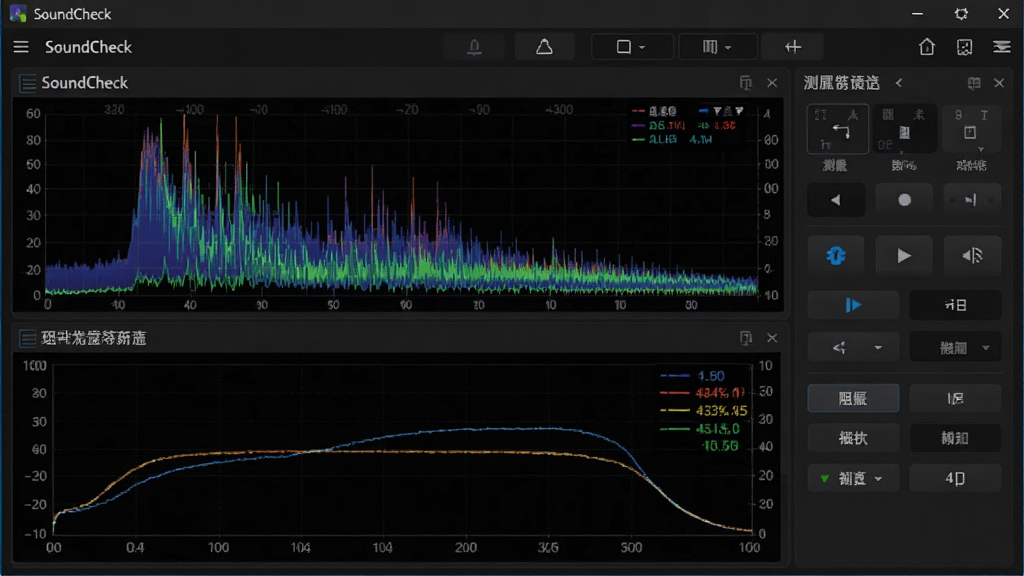The height and width of the screenshot is (576, 1024).
Task: Collapse the right panel with the chevron arrow
Action: point(899,83)
